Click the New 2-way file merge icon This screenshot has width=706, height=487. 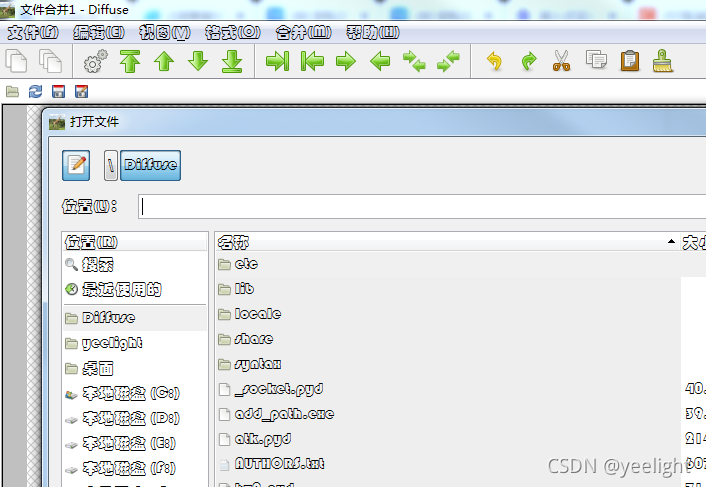click(x=16, y=61)
